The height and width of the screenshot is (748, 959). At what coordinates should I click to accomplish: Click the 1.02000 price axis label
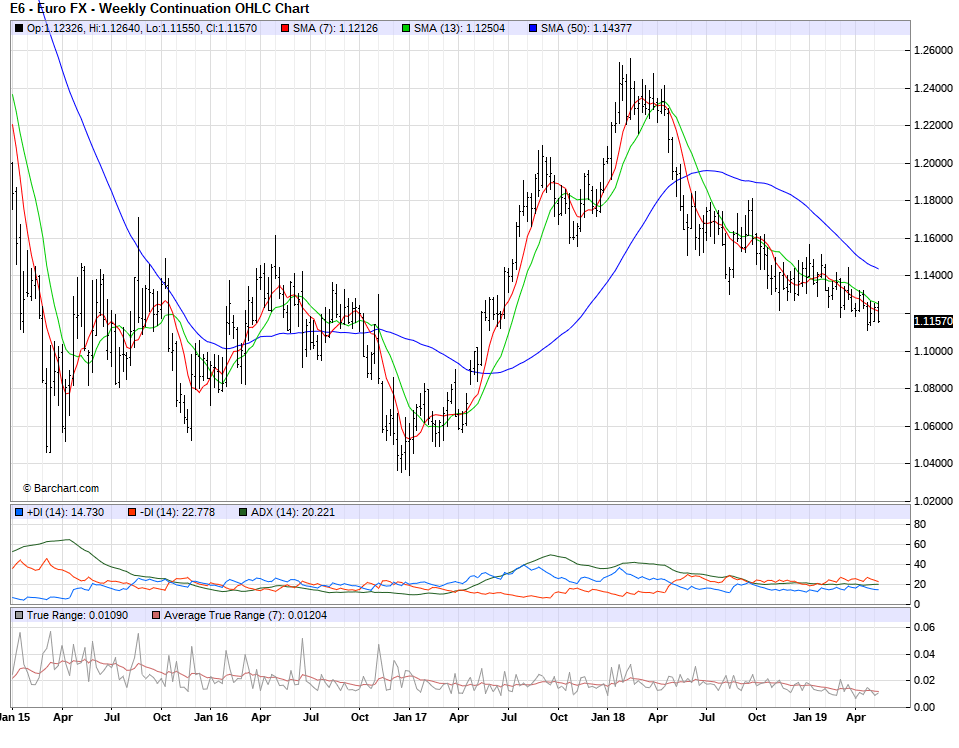coord(932,501)
